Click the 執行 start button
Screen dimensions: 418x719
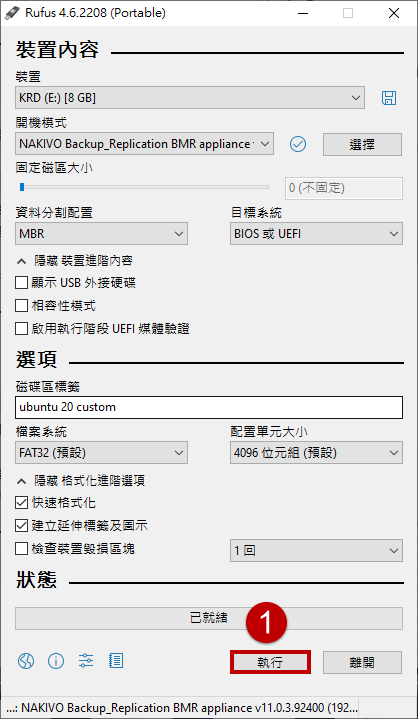pyautogui.click(x=270, y=663)
